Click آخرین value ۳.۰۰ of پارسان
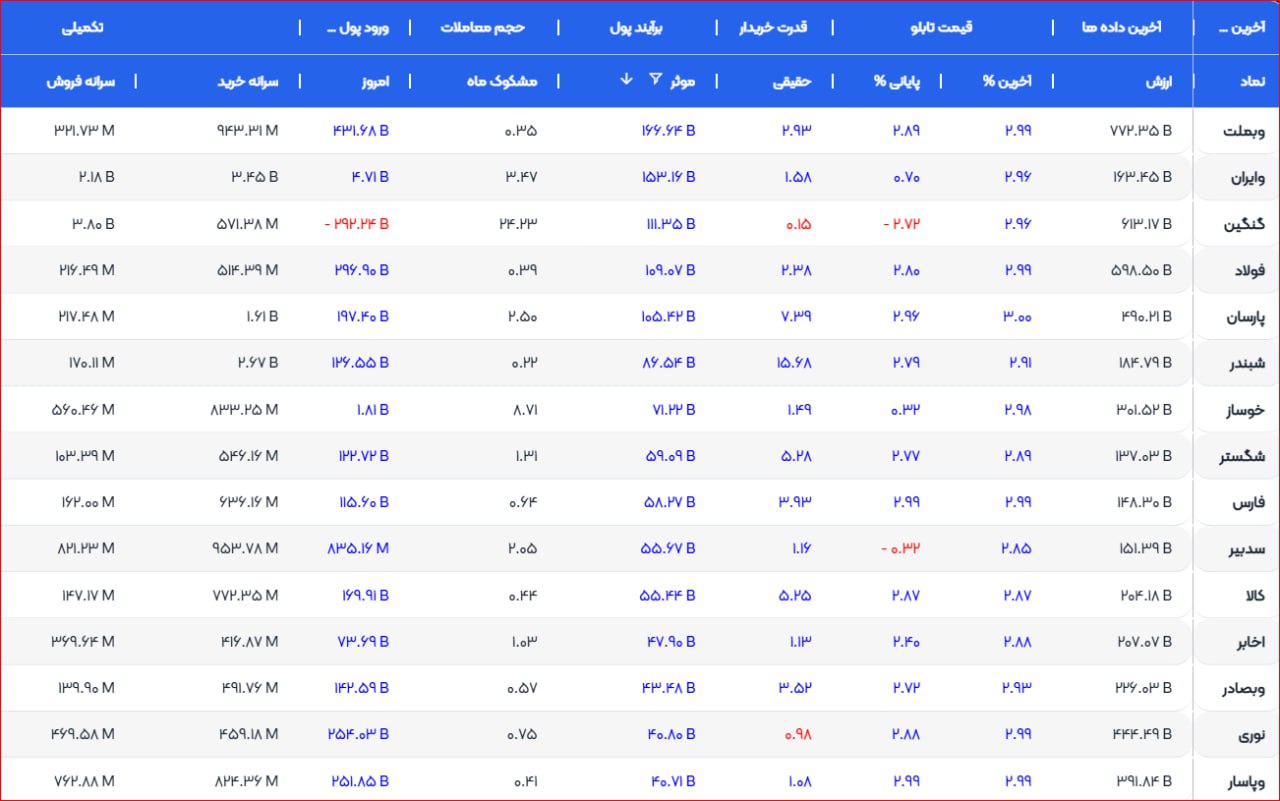Screen dimensions: 1280x801 (1017, 316)
